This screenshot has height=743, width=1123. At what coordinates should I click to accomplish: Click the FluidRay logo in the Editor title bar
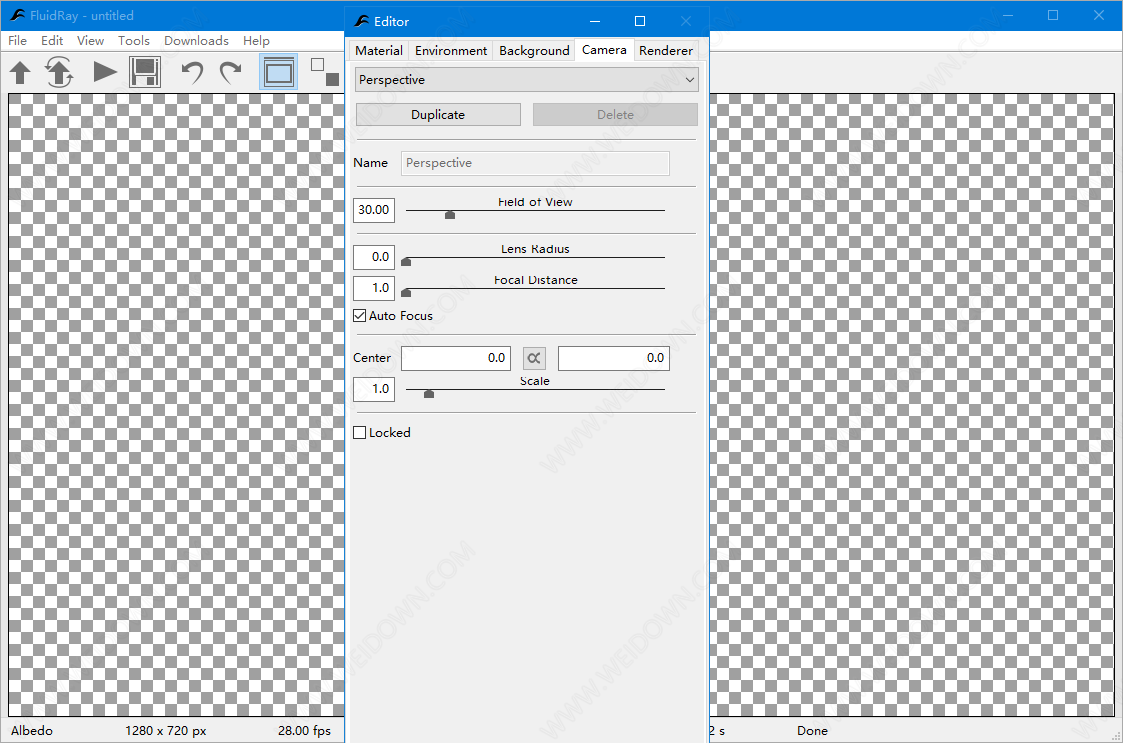[x=362, y=21]
